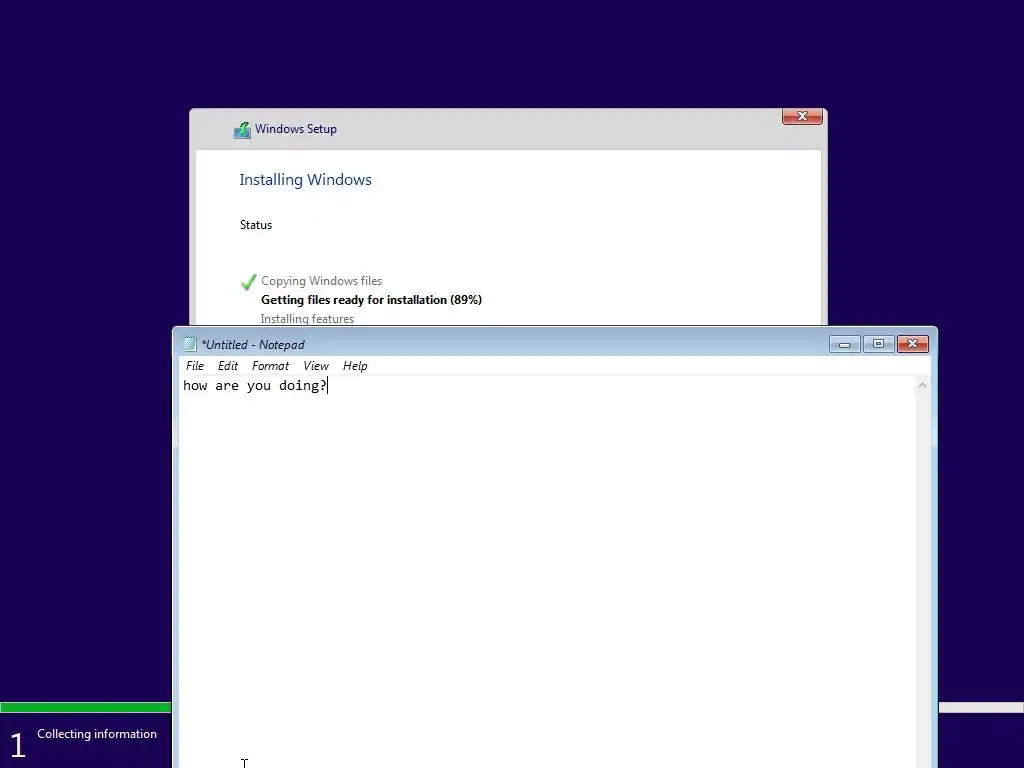1024x768 pixels.
Task: Click the 'Windows Setup' title text
Action: pyautogui.click(x=296, y=129)
